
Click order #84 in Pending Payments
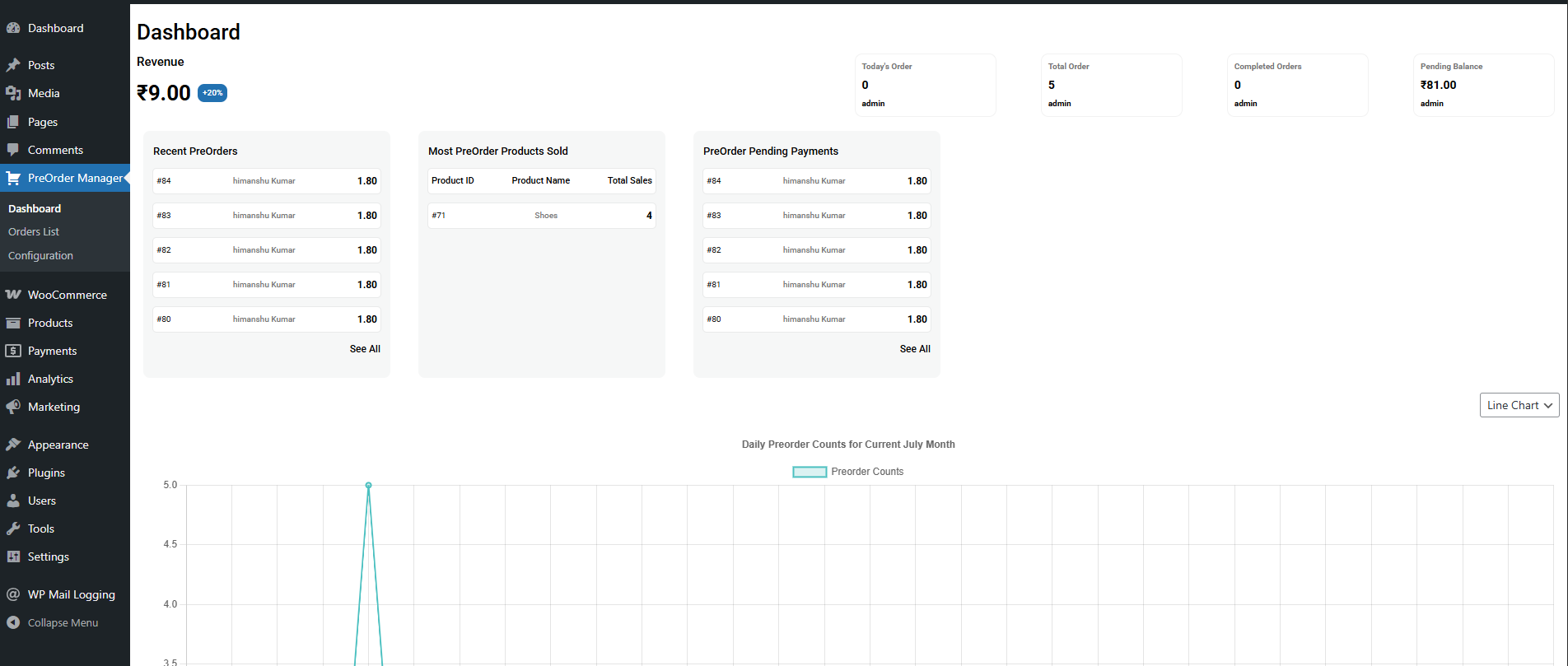tap(817, 181)
